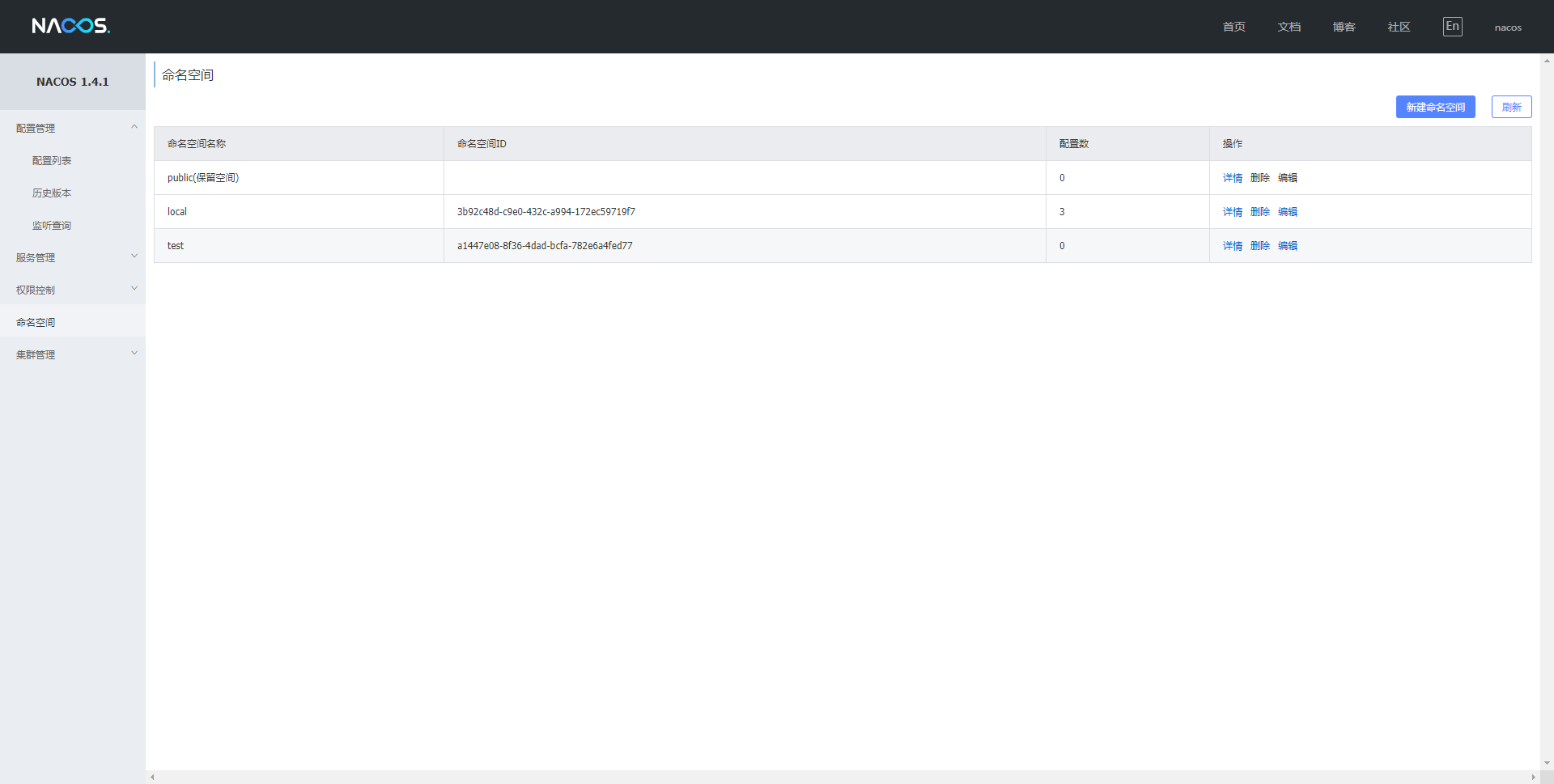1554x784 pixels.
Task: Expand the 服务管理 section
Action: pos(36,257)
